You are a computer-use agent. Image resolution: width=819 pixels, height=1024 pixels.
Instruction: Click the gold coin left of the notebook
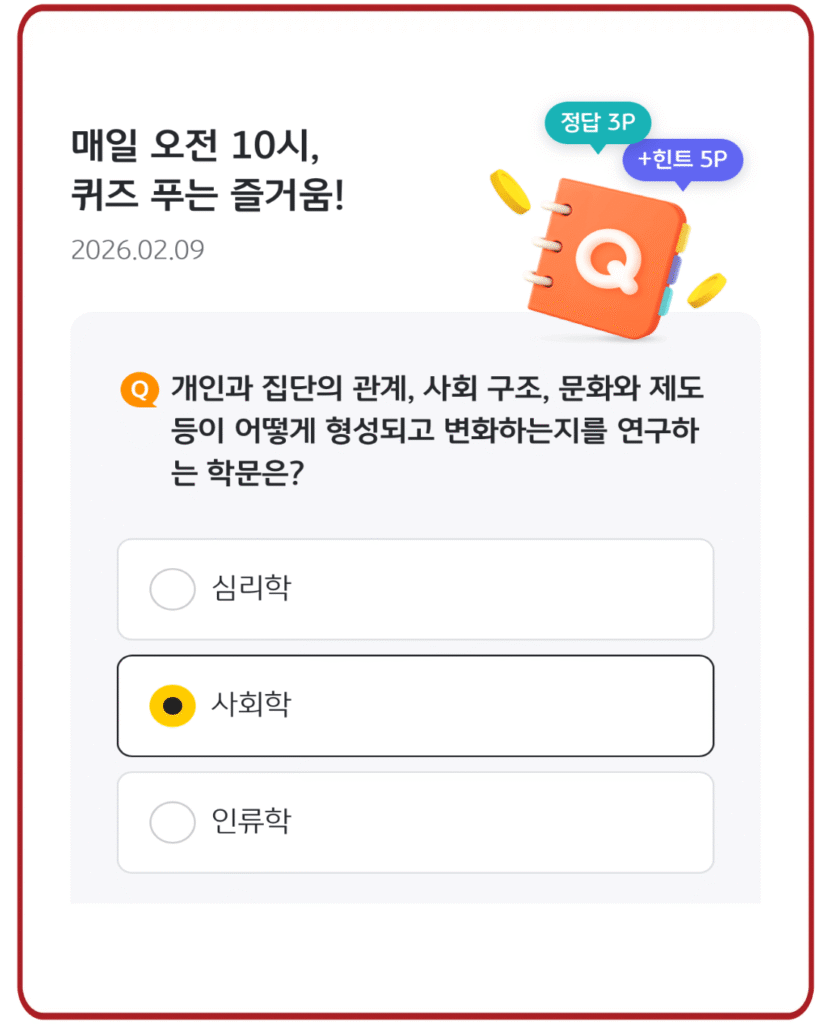tap(510, 191)
